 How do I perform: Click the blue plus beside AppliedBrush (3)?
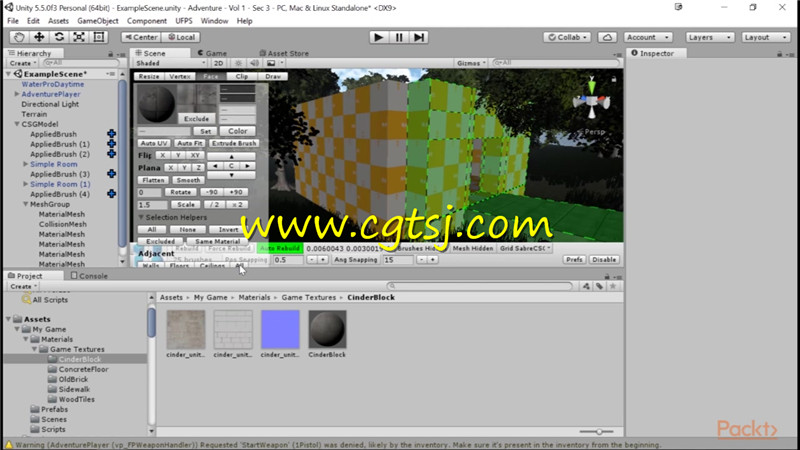[111, 173]
